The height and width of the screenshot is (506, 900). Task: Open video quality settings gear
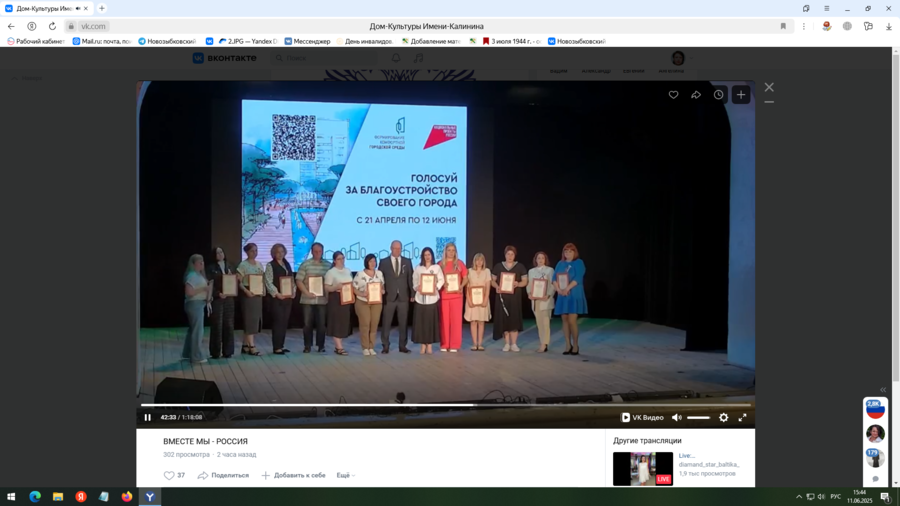click(724, 418)
